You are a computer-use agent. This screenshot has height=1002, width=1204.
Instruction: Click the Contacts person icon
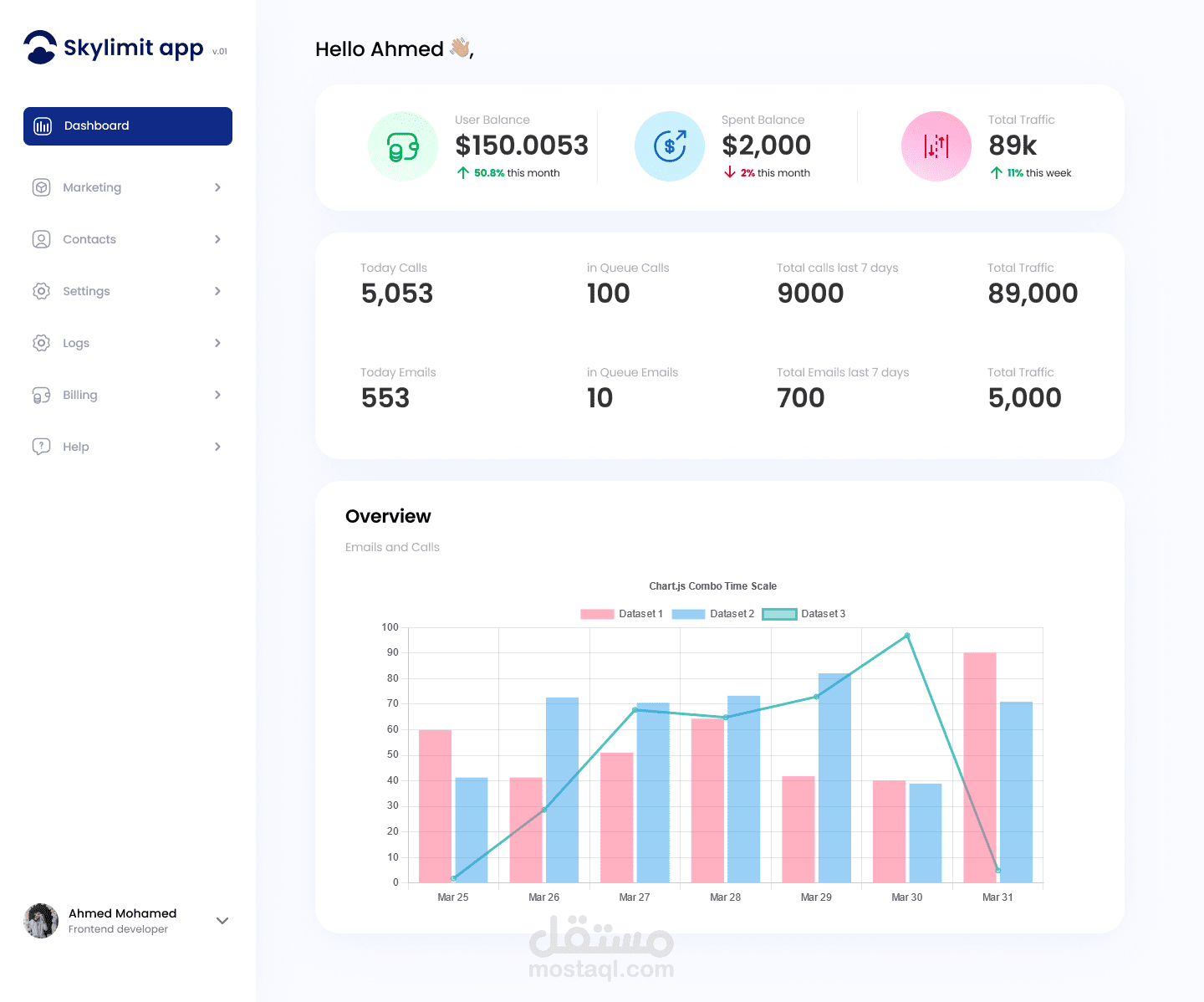pyautogui.click(x=41, y=239)
